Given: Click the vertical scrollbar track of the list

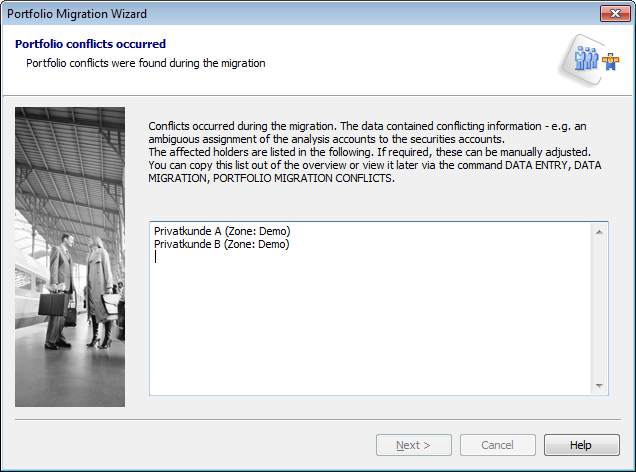Looking at the screenshot, I should [600, 310].
